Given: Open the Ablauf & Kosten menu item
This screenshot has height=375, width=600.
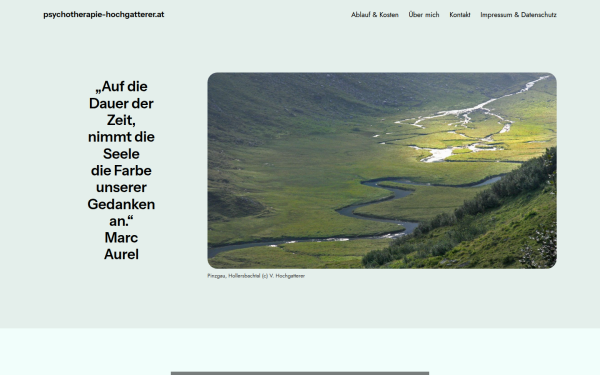Looking at the screenshot, I should (375, 15).
